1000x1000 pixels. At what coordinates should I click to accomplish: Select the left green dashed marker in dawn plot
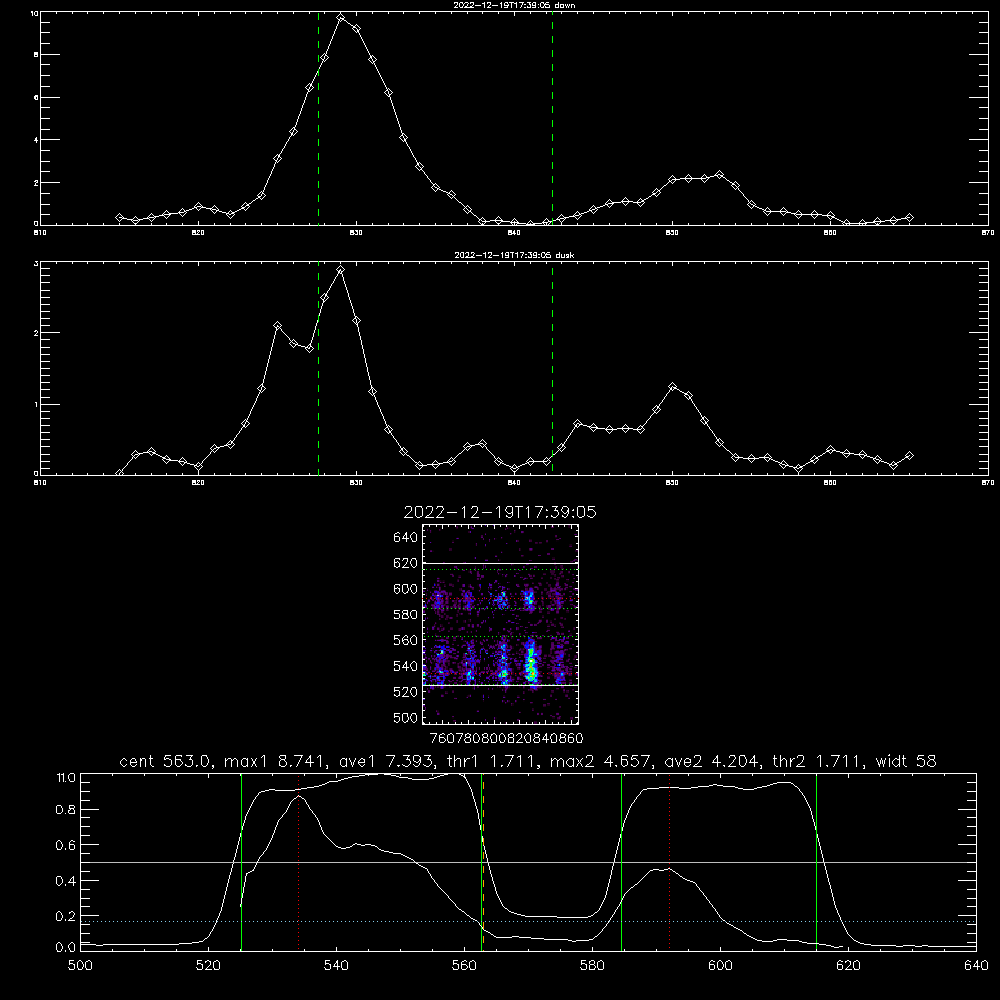tap(318, 119)
